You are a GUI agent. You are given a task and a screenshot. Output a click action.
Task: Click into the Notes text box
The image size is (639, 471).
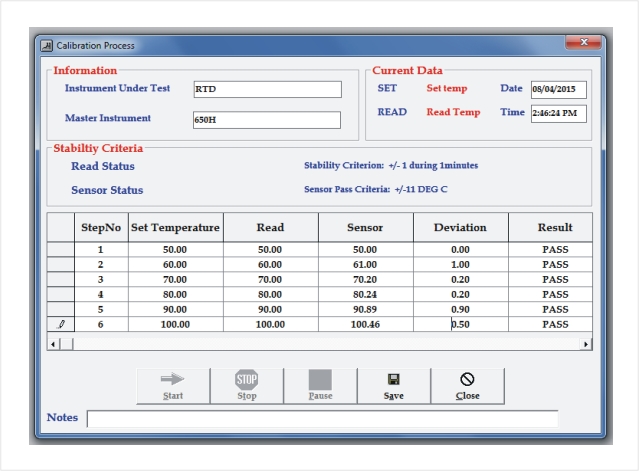[322, 419]
